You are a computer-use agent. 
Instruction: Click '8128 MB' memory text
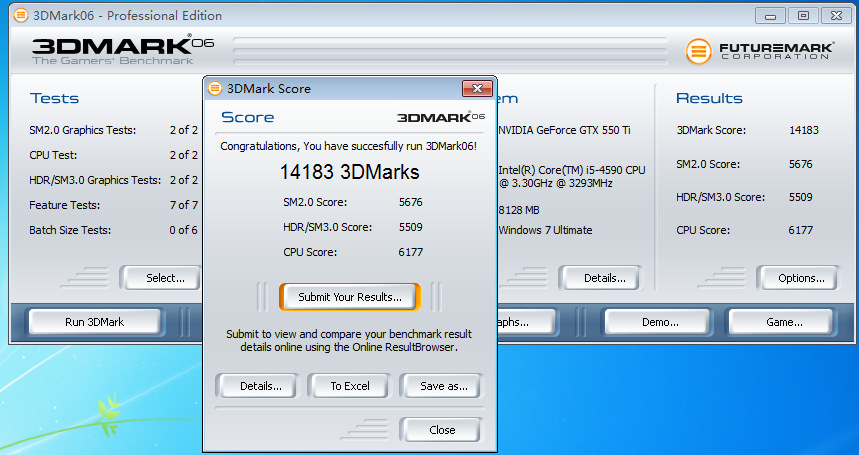click(519, 210)
